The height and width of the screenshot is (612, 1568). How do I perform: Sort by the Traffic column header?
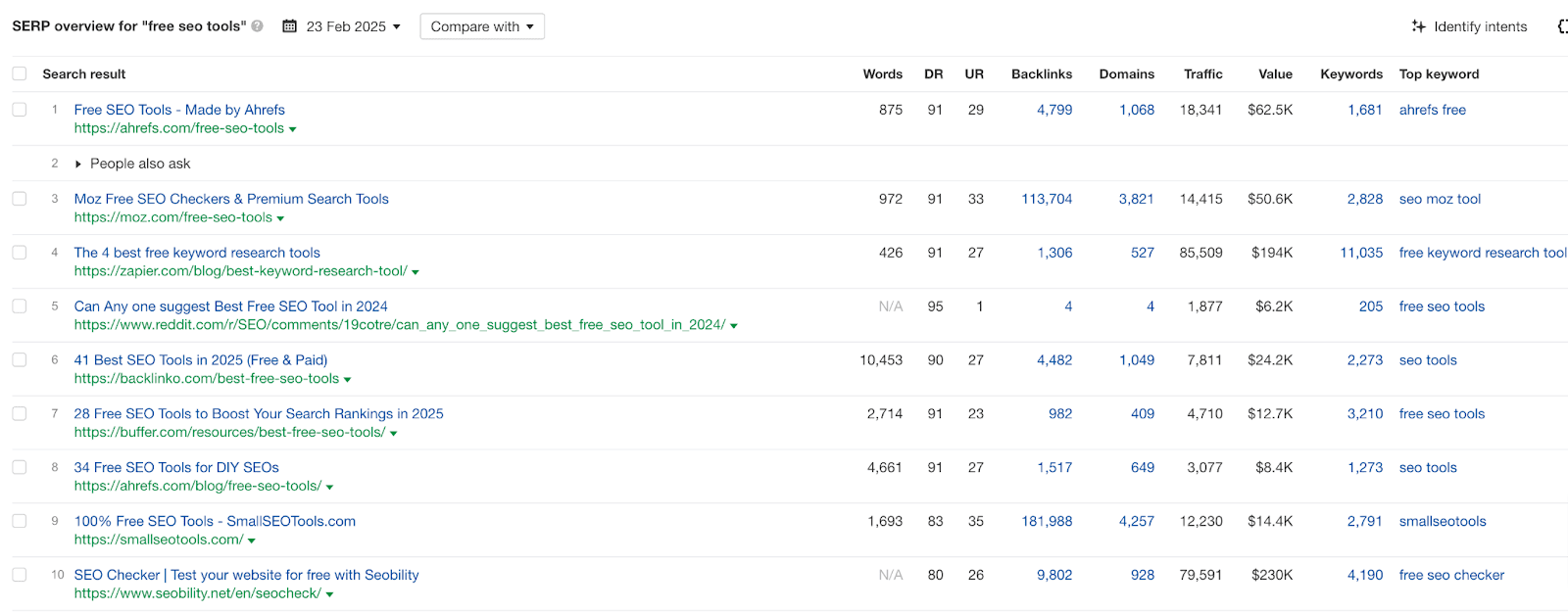click(1202, 73)
